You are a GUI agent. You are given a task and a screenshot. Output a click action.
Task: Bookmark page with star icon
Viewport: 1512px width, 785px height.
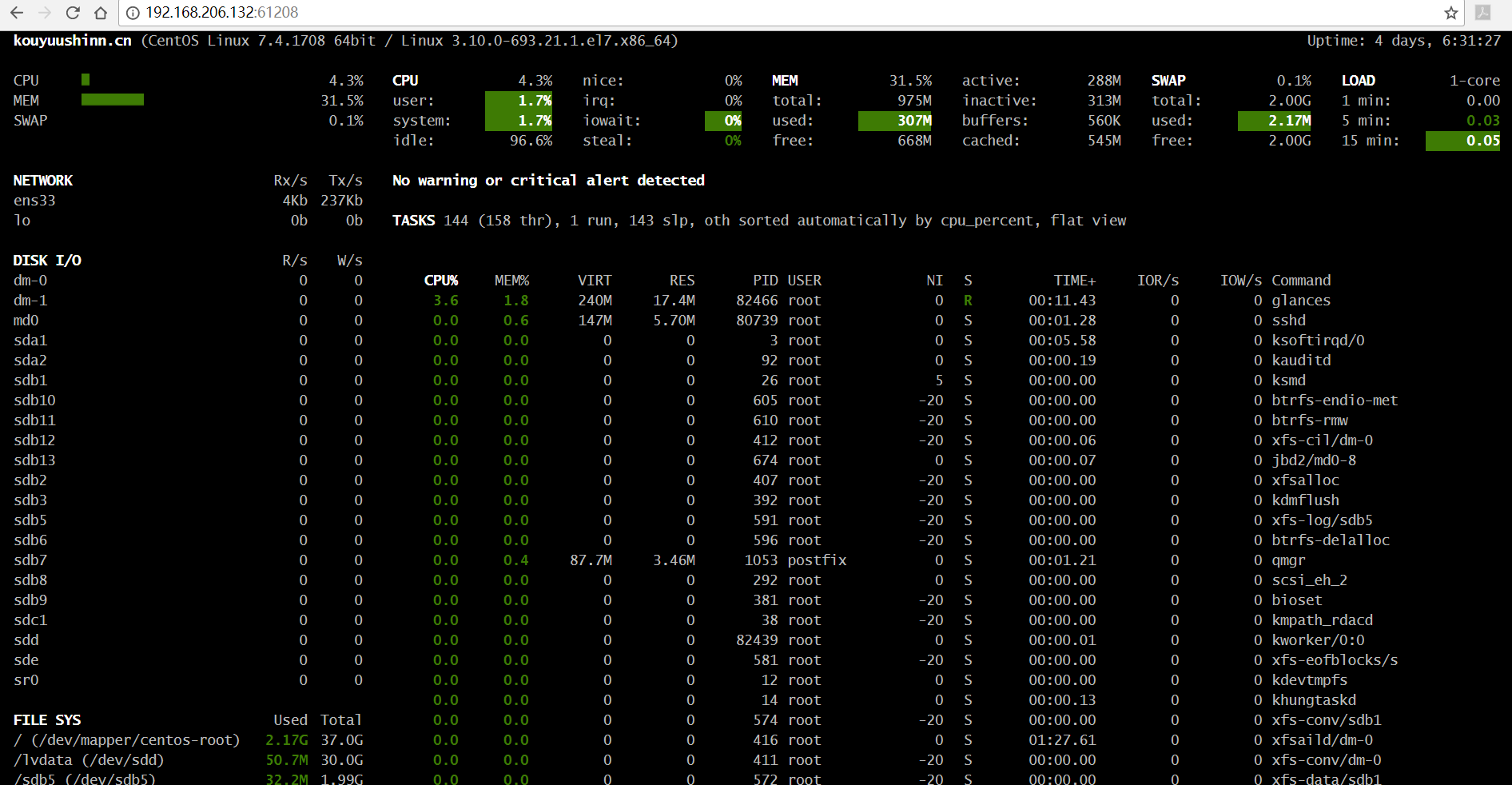1451,13
